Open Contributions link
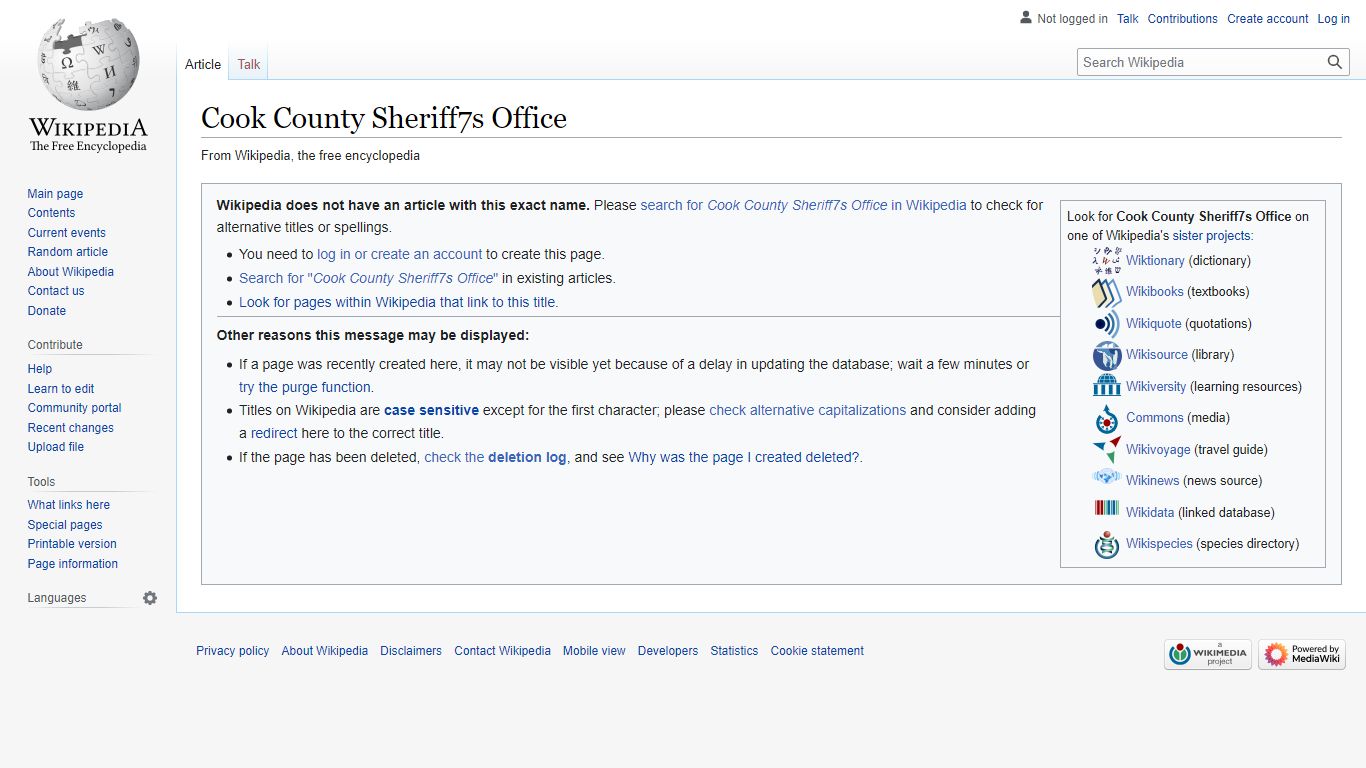 click(1183, 18)
